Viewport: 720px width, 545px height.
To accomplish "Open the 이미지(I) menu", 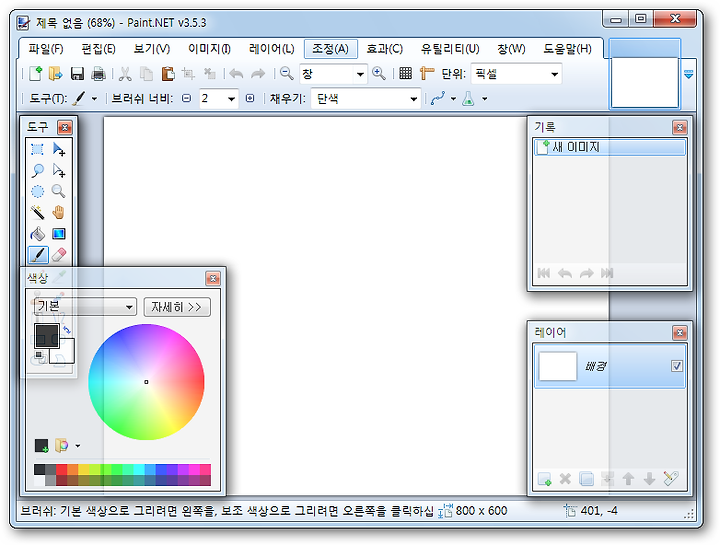I will (x=209, y=49).
